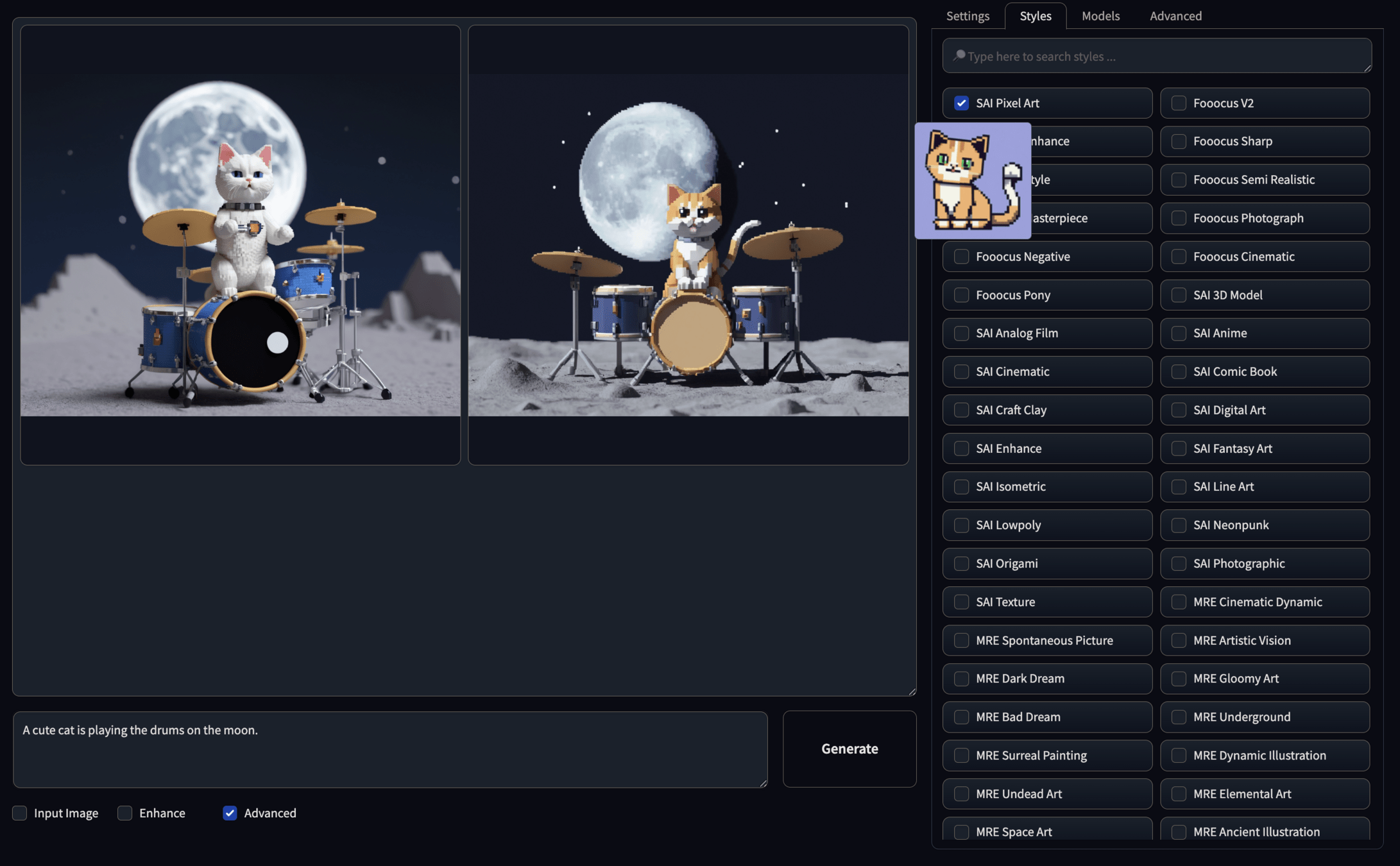The image size is (1400, 866).
Task: Click the style search field
Action: click(1156, 56)
